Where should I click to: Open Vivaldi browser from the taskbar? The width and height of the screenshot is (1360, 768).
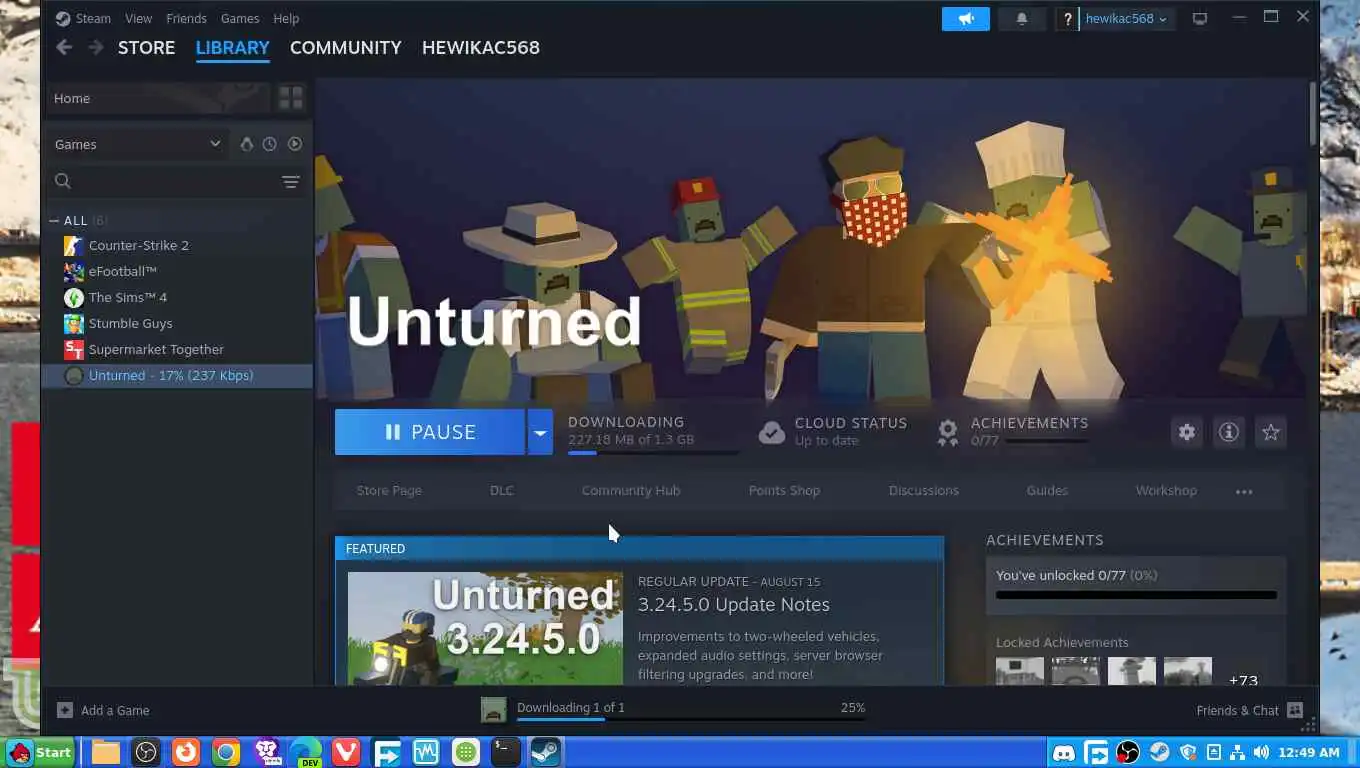point(346,752)
